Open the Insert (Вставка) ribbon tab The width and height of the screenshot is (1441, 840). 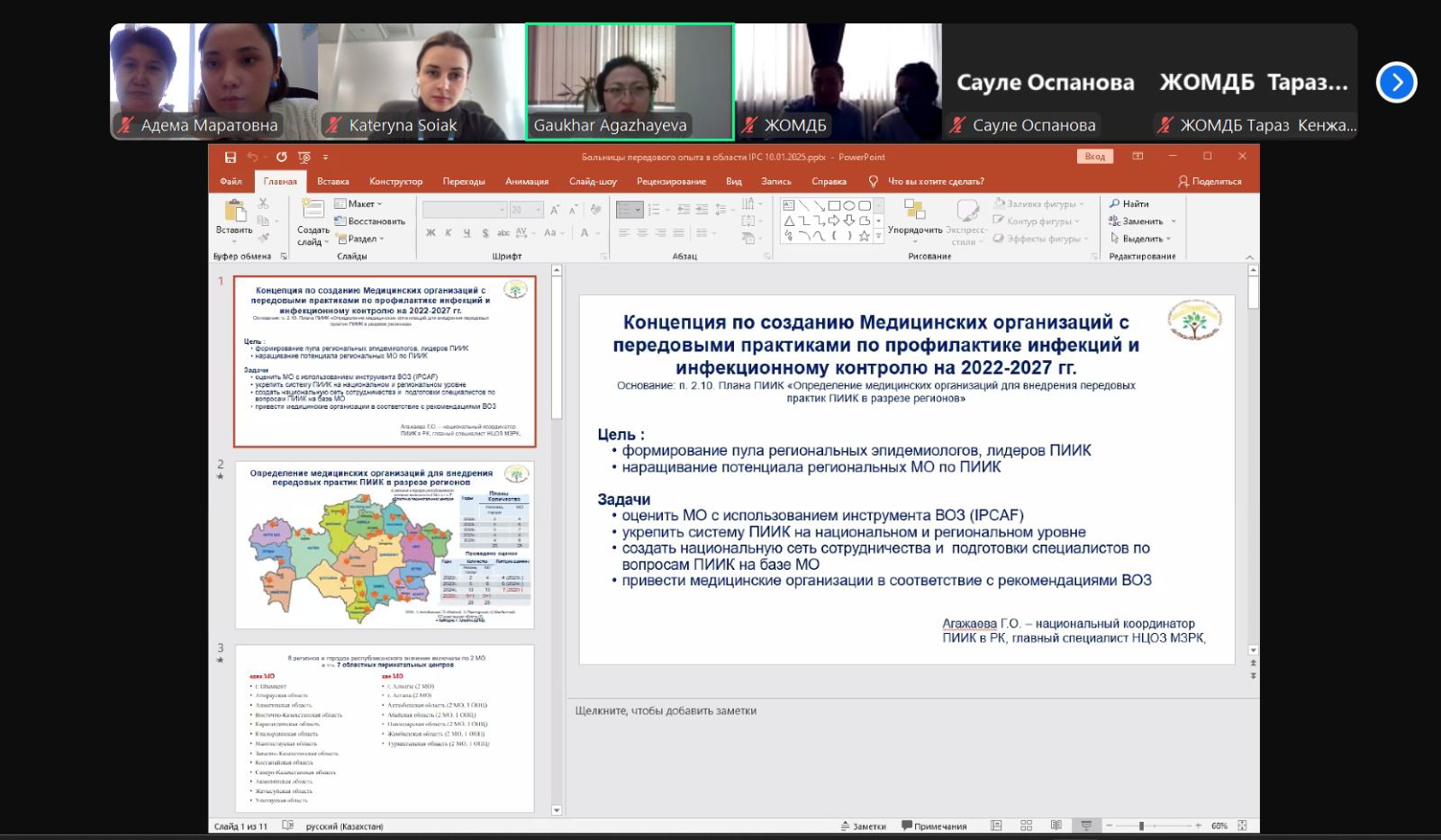(x=332, y=181)
